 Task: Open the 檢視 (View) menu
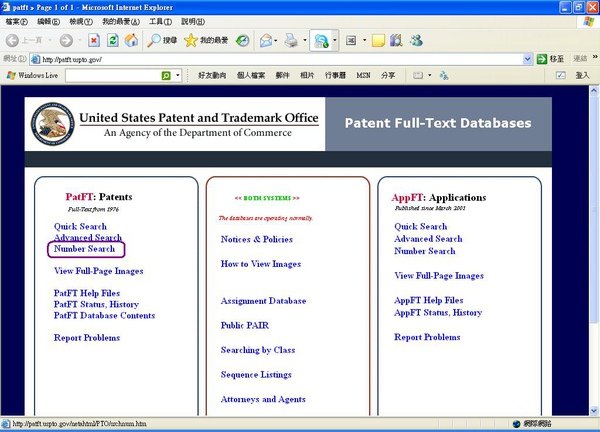click(81, 21)
